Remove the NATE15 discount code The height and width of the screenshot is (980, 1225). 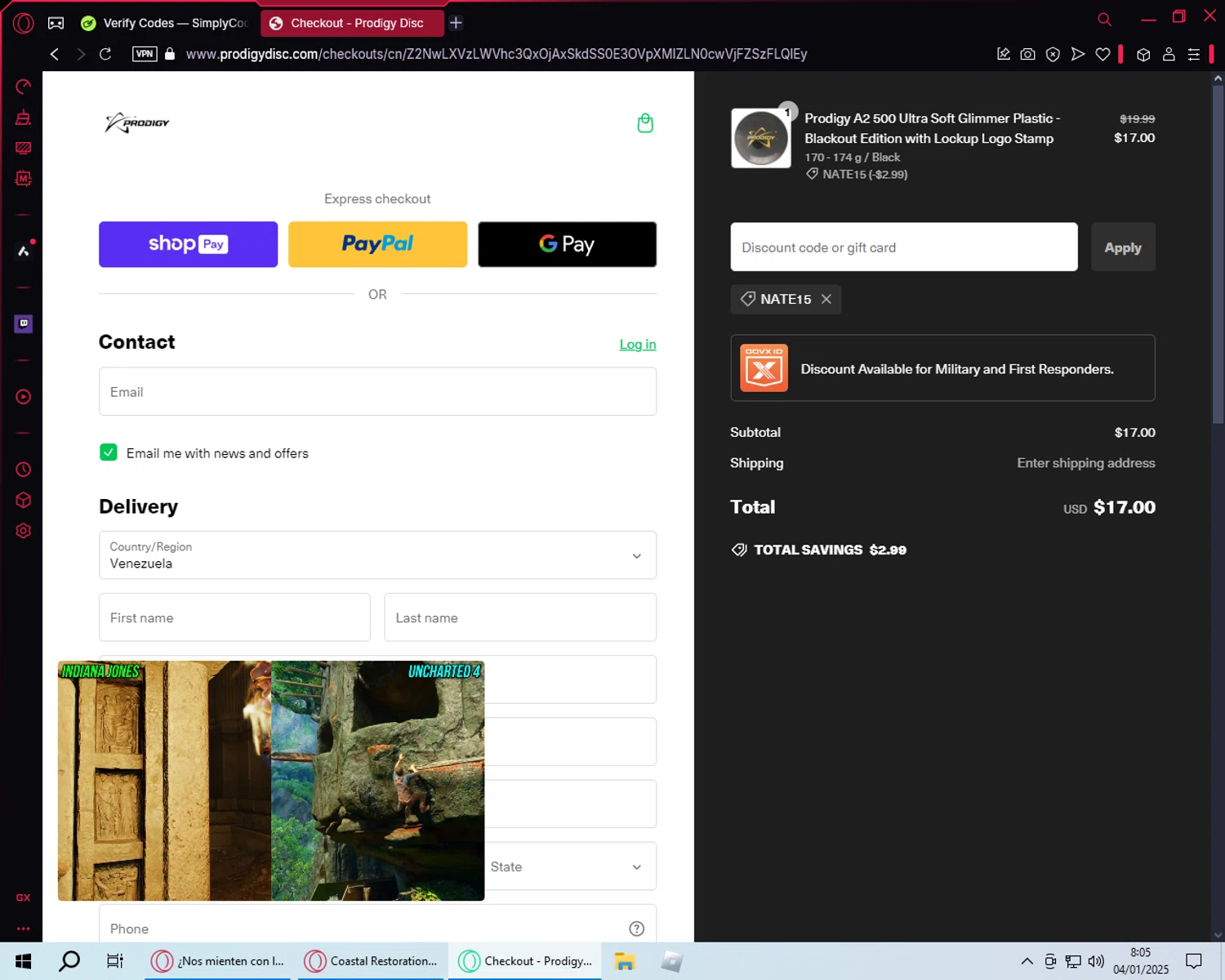pos(826,299)
